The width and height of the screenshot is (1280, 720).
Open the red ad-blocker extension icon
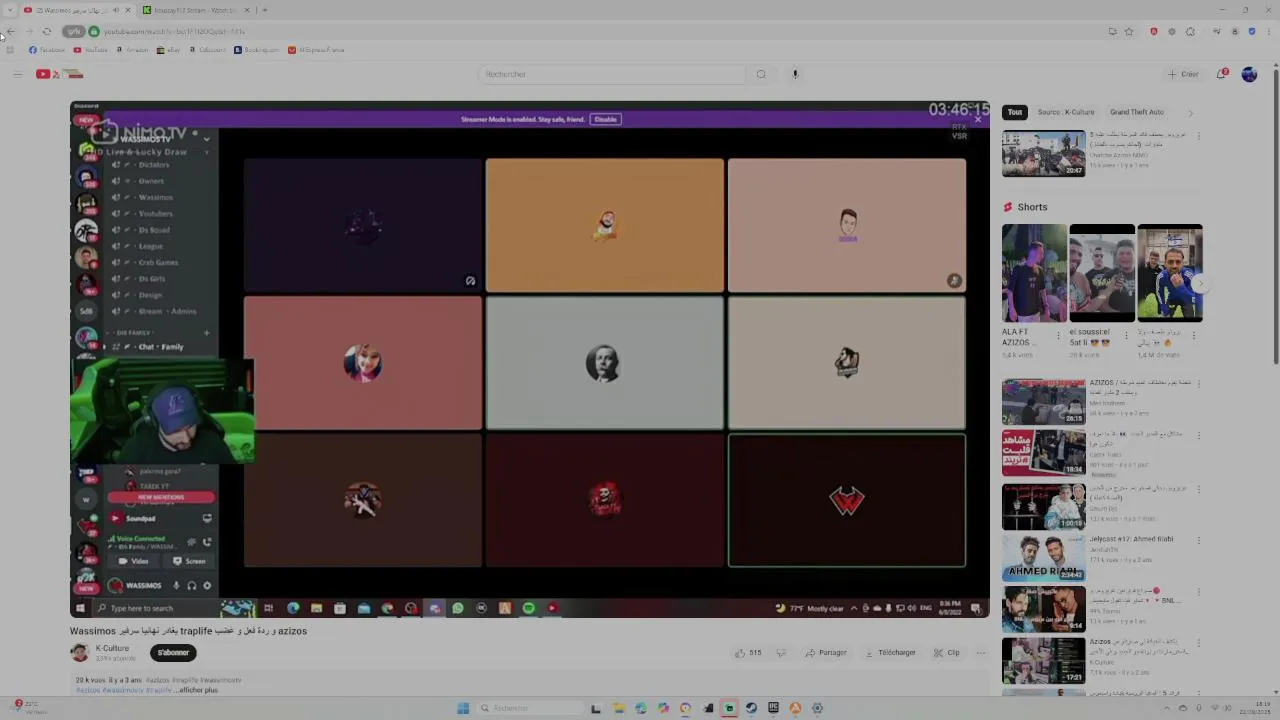pos(1154,32)
